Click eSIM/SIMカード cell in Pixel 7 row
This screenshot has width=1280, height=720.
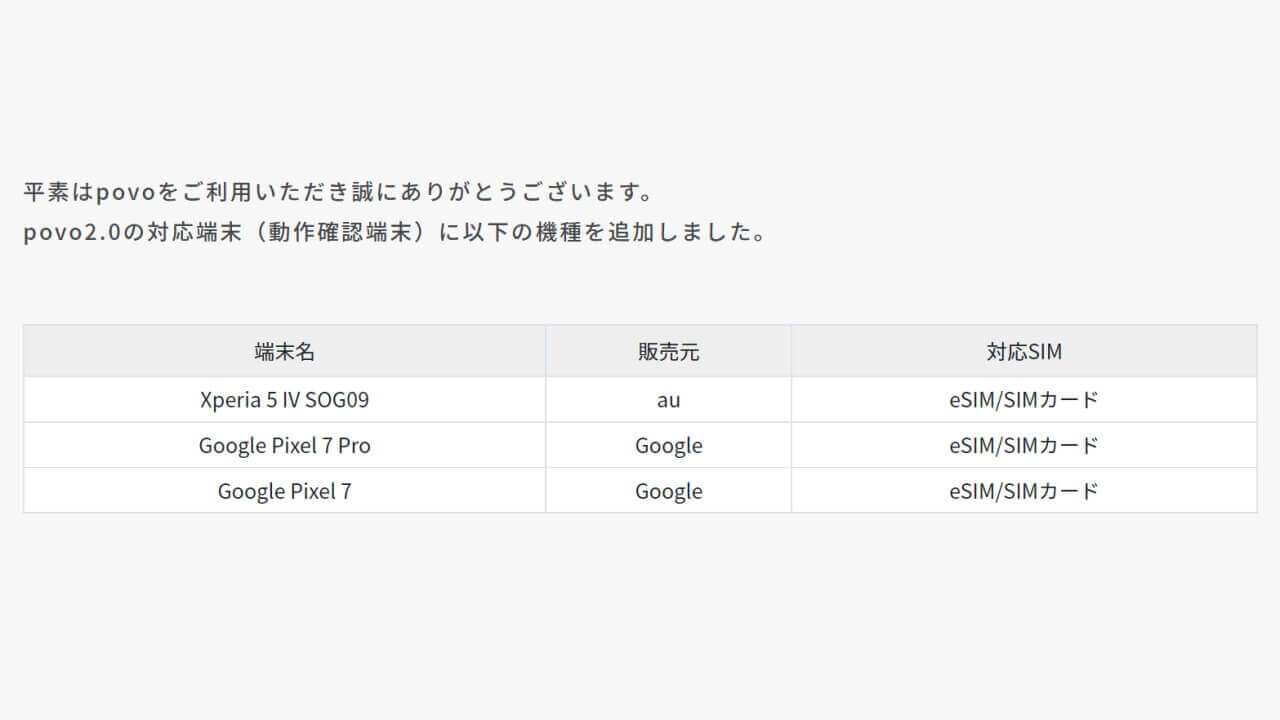(x=1024, y=492)
